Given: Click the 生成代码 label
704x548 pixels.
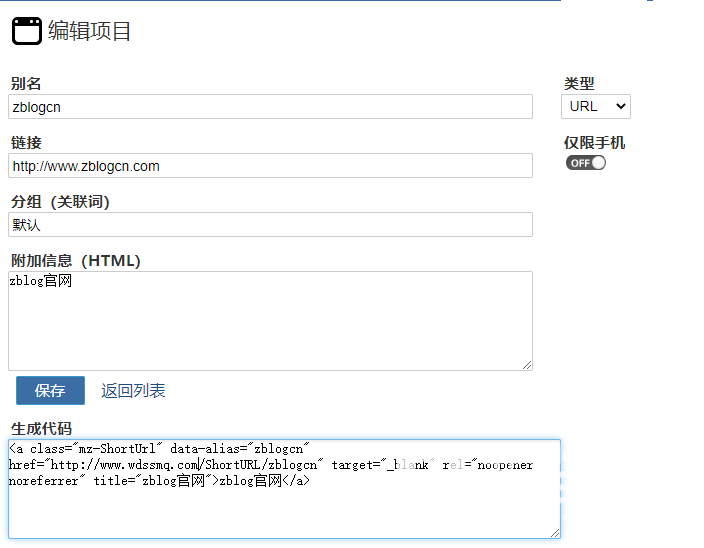Looking at the screenshot, I should coord(42,429).
